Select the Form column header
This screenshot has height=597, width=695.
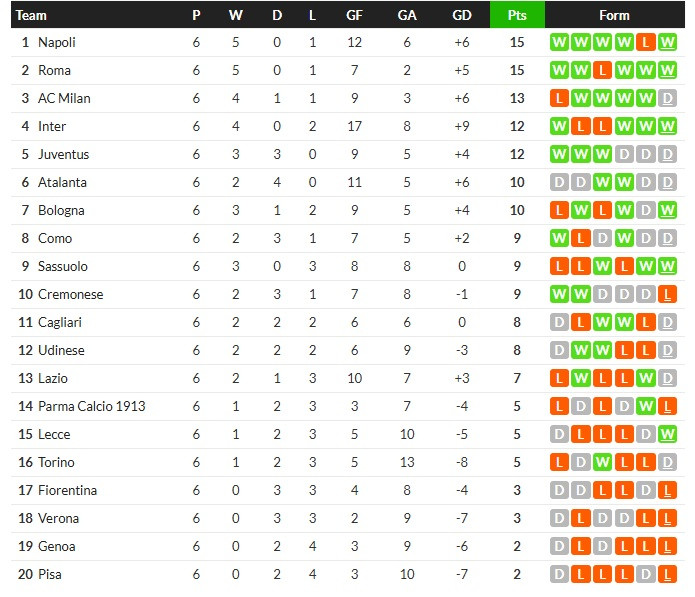click(614, 15)
